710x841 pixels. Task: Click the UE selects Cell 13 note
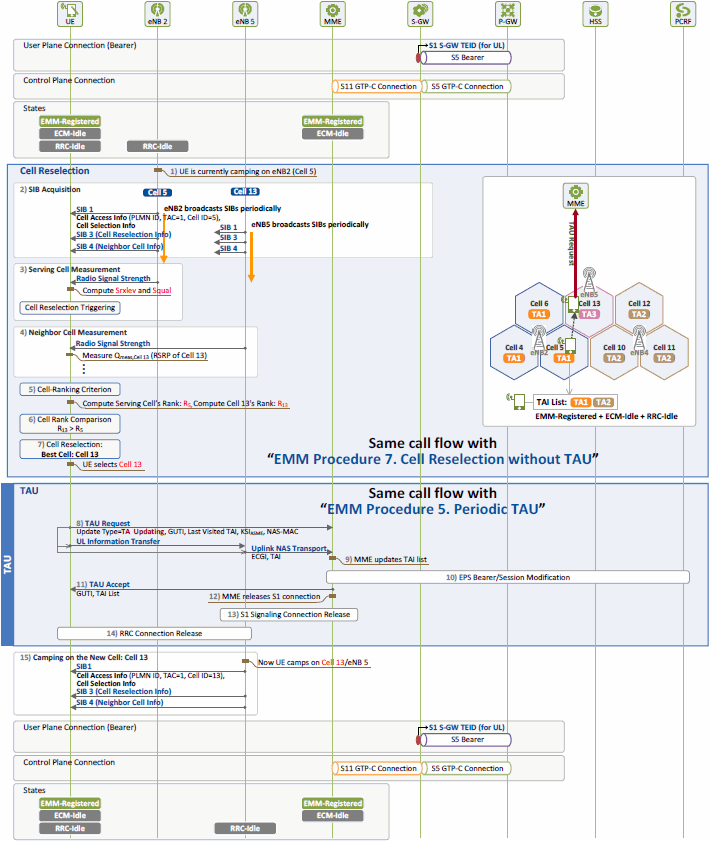tap(112, 464)
